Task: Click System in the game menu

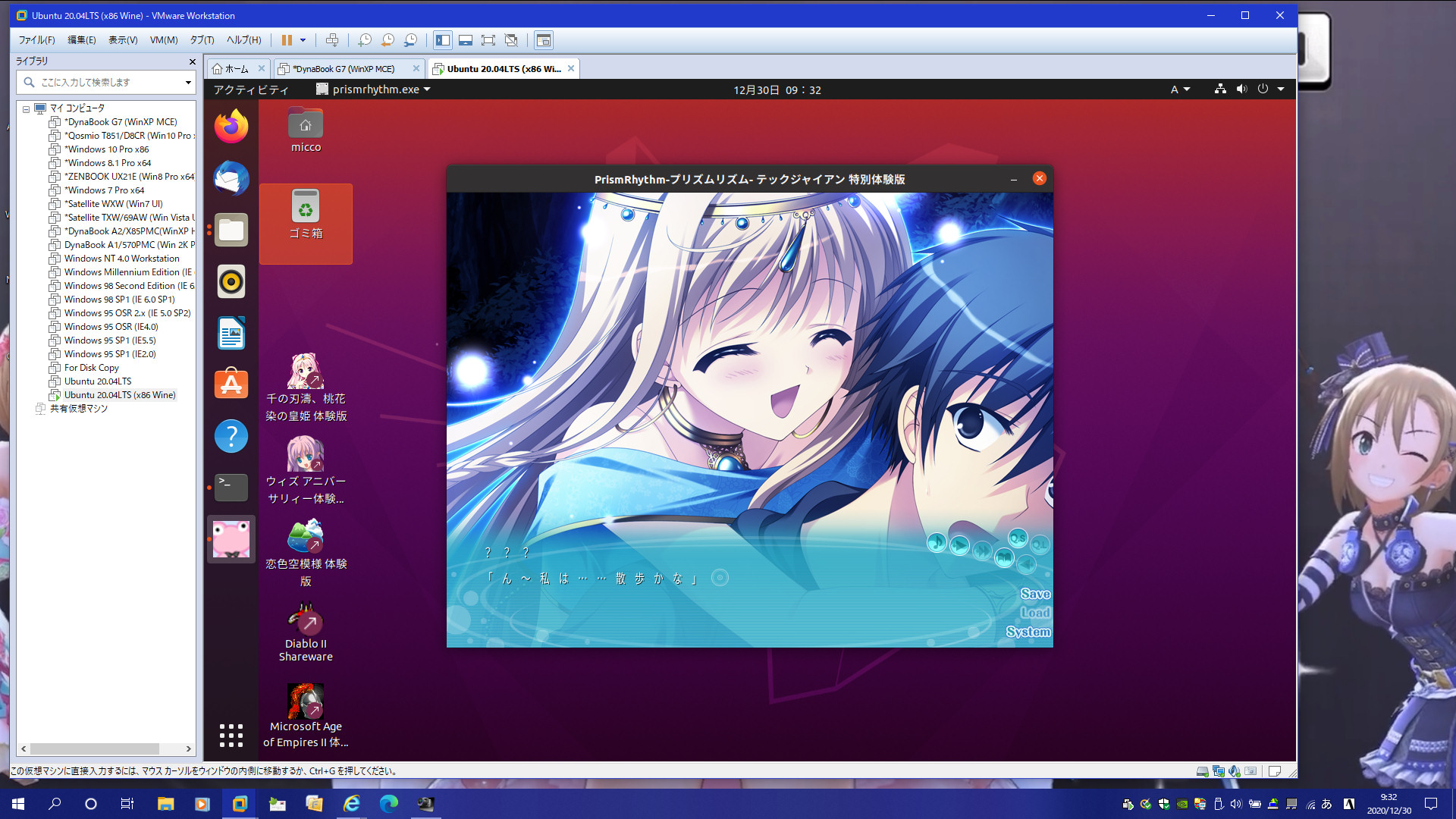Action: pos(1028,632)
